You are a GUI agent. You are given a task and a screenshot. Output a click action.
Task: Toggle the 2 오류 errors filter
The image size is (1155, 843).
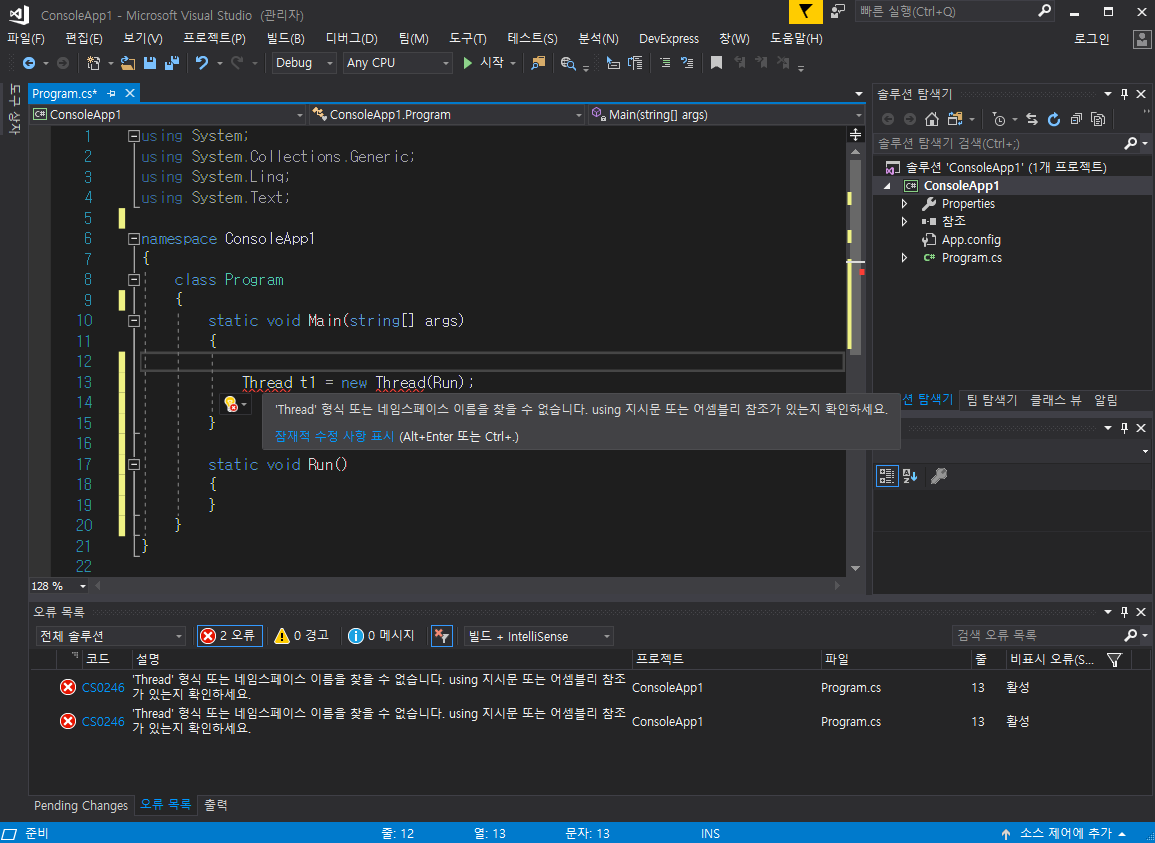point(230,636)
